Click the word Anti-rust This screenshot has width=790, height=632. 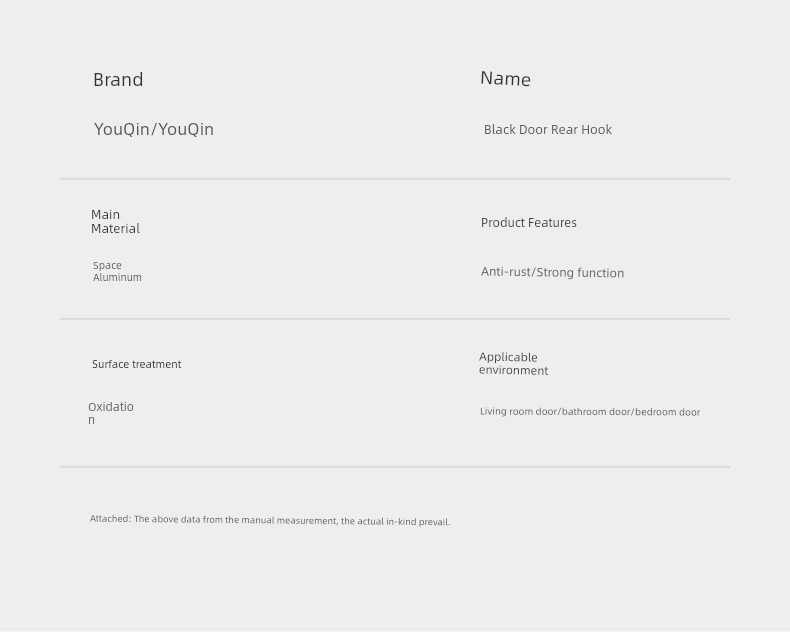click(506, 272)
